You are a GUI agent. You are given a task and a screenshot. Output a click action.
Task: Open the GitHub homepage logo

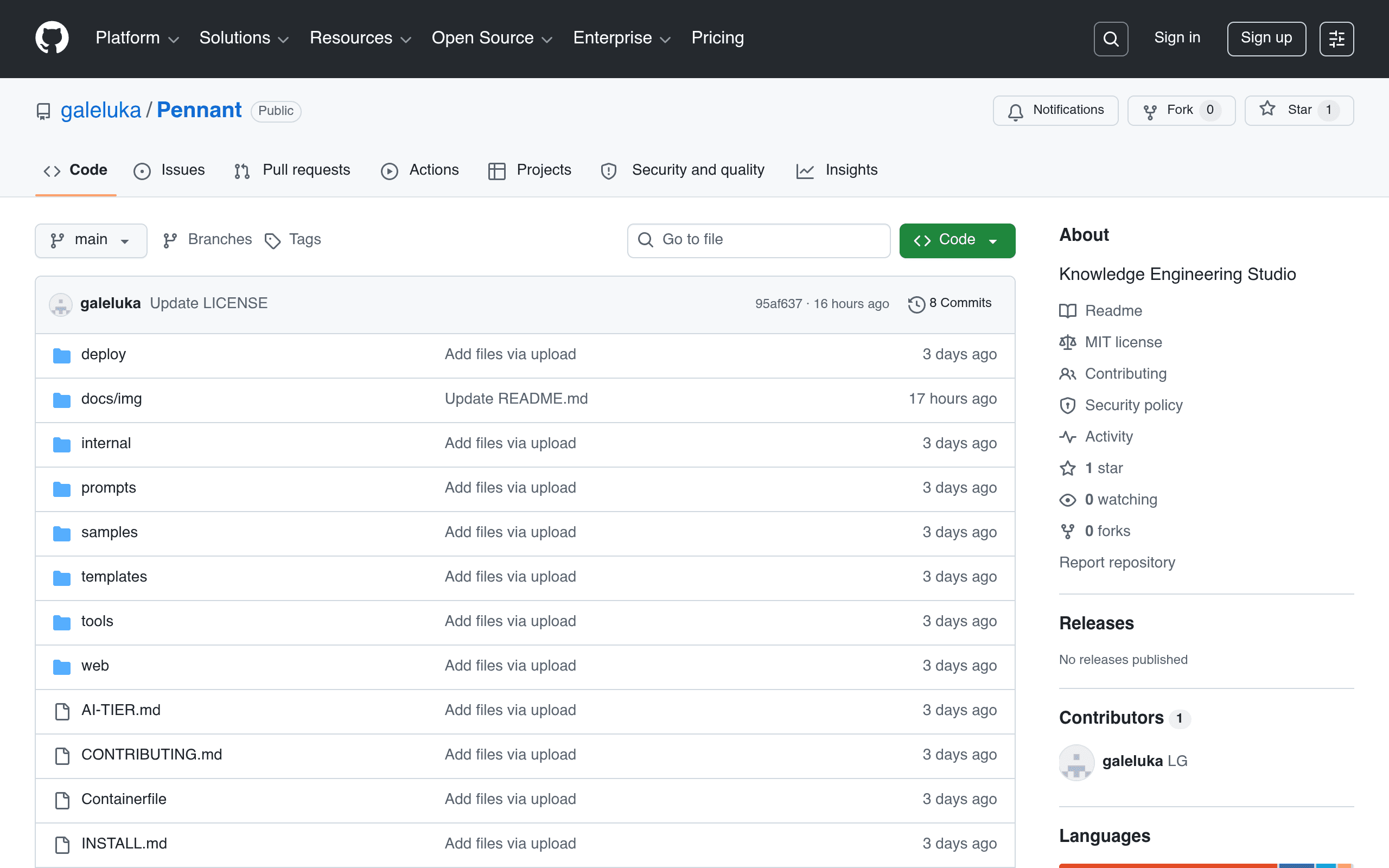tap(52, 38)
